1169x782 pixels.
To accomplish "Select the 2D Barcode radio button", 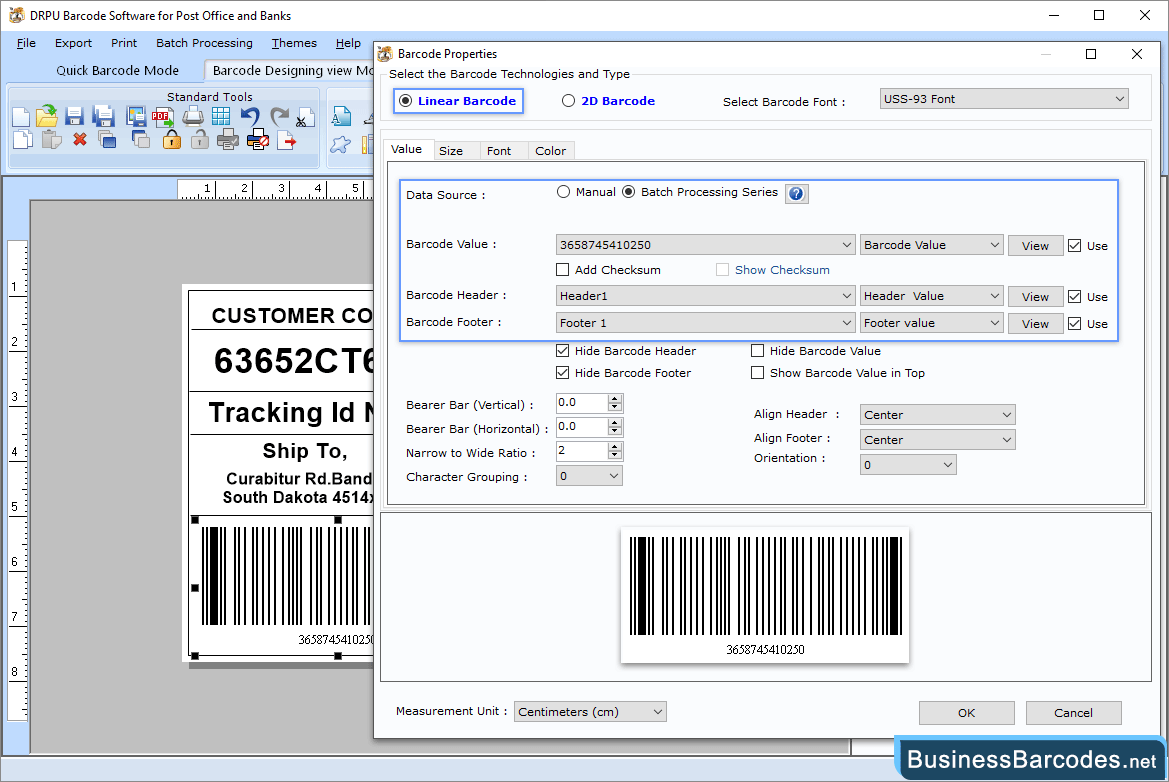I will [568, 101].
